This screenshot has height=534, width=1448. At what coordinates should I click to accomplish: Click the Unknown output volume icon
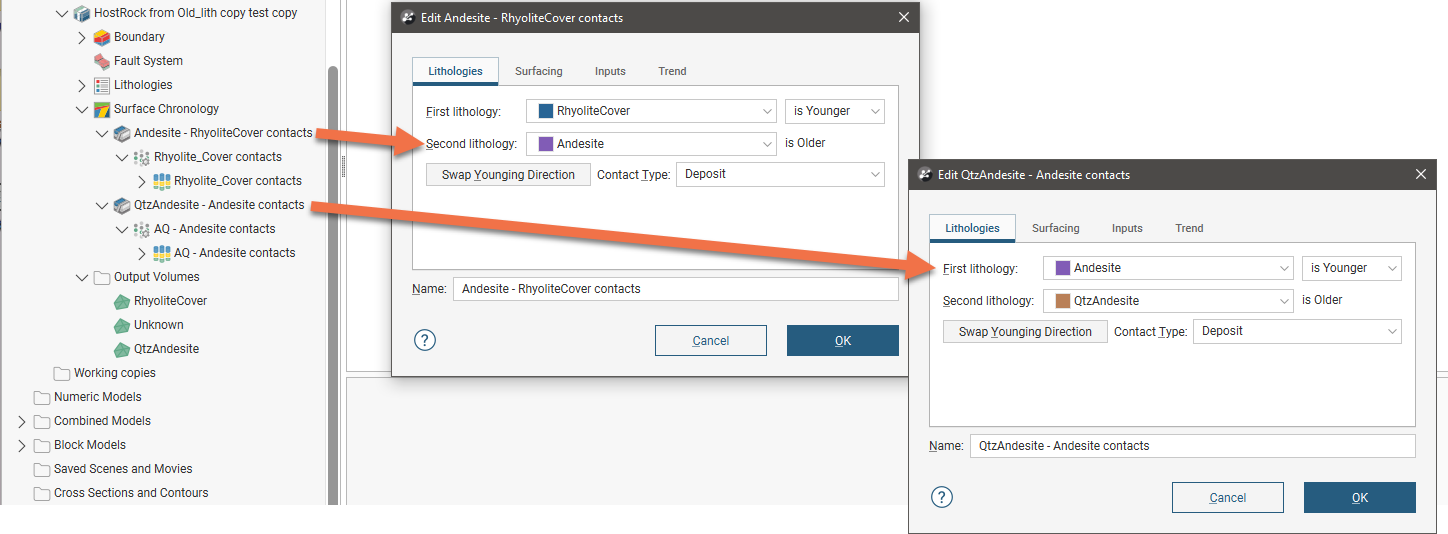coord(121,325)
